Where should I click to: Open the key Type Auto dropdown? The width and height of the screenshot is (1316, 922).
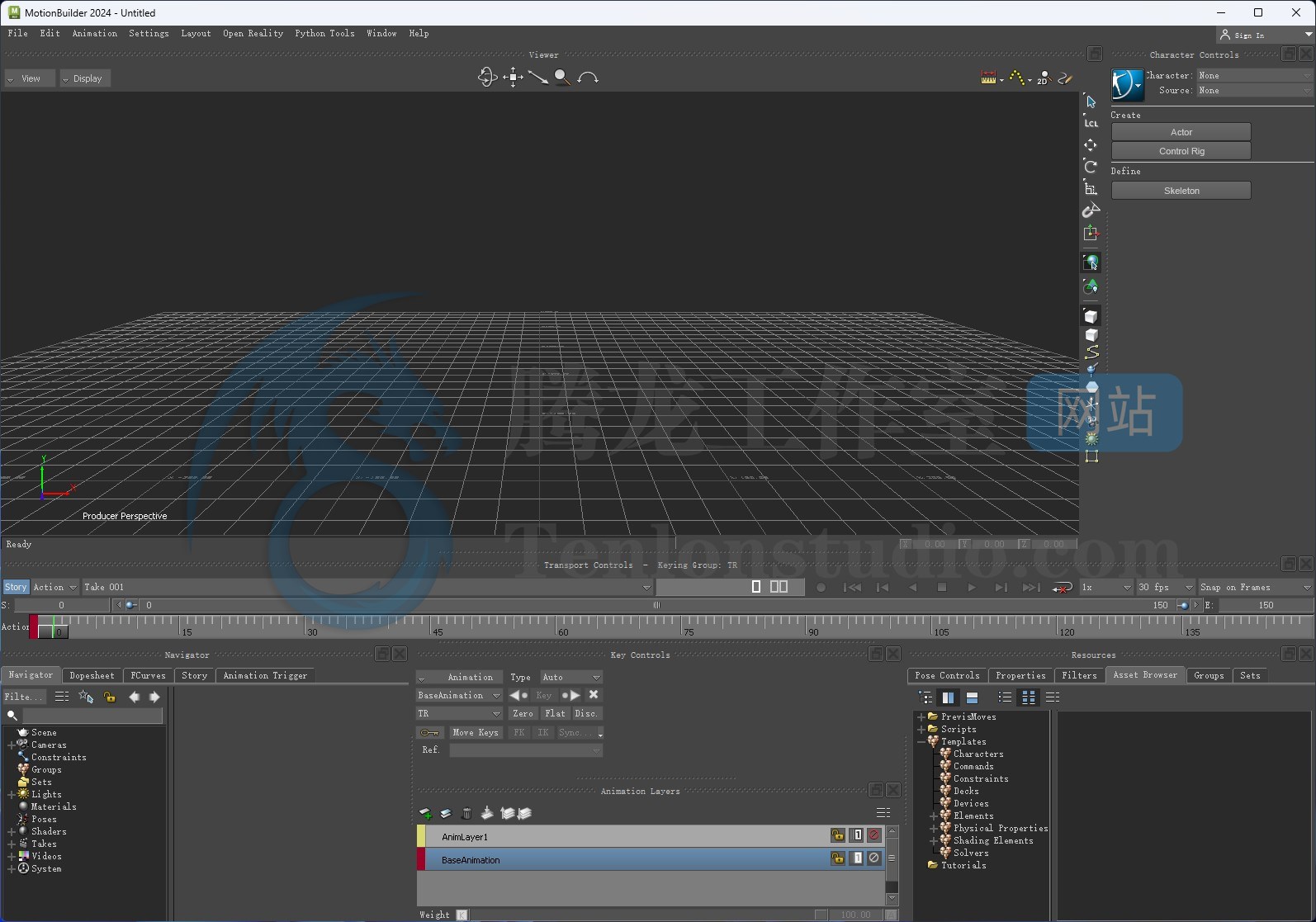tap(571, 677)
